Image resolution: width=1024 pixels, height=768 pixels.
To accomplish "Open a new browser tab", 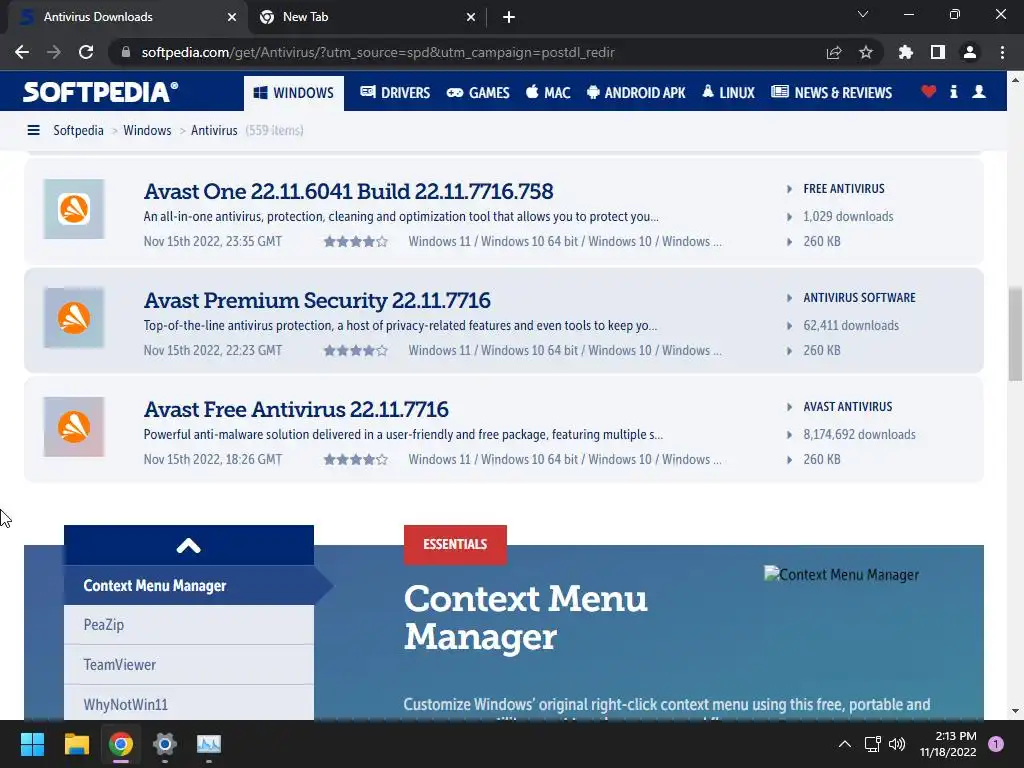I will [x=509, y=18].
